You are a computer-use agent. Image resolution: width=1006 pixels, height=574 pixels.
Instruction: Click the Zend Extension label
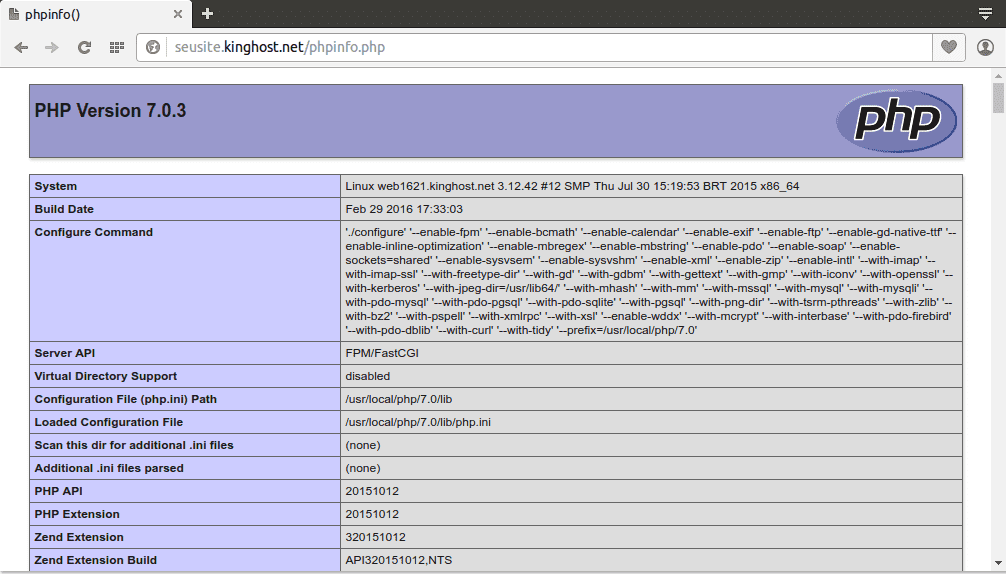[x=79, y=537]
